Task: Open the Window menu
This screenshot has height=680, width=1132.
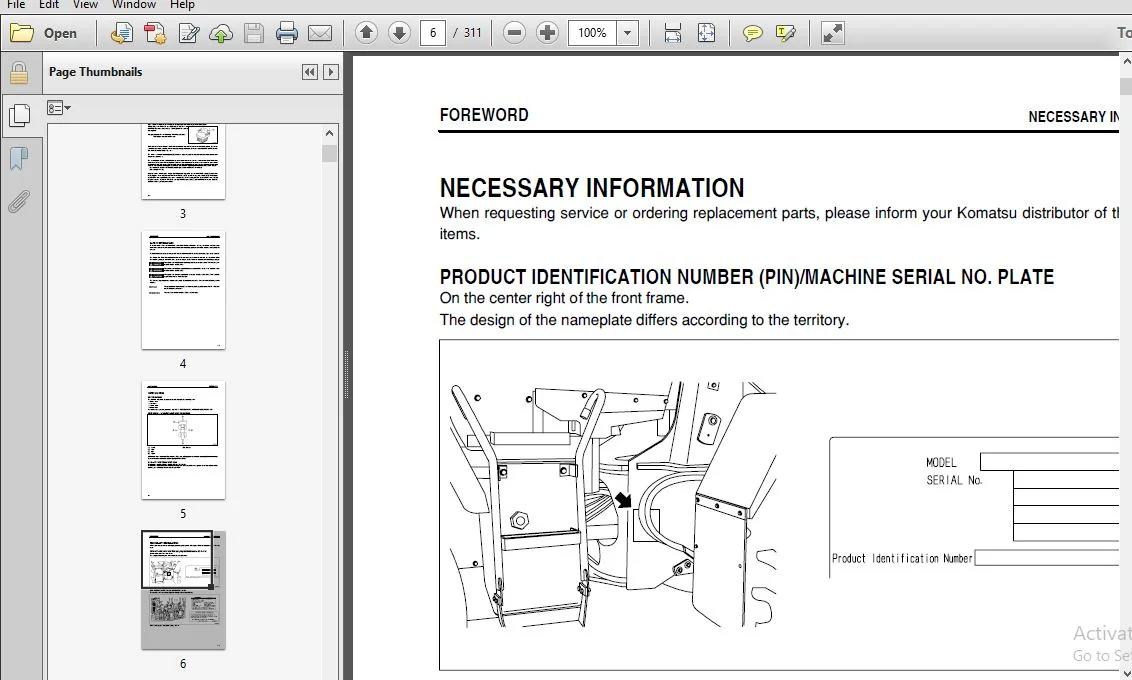Action: pyautogui.click(x=134, y=4)
